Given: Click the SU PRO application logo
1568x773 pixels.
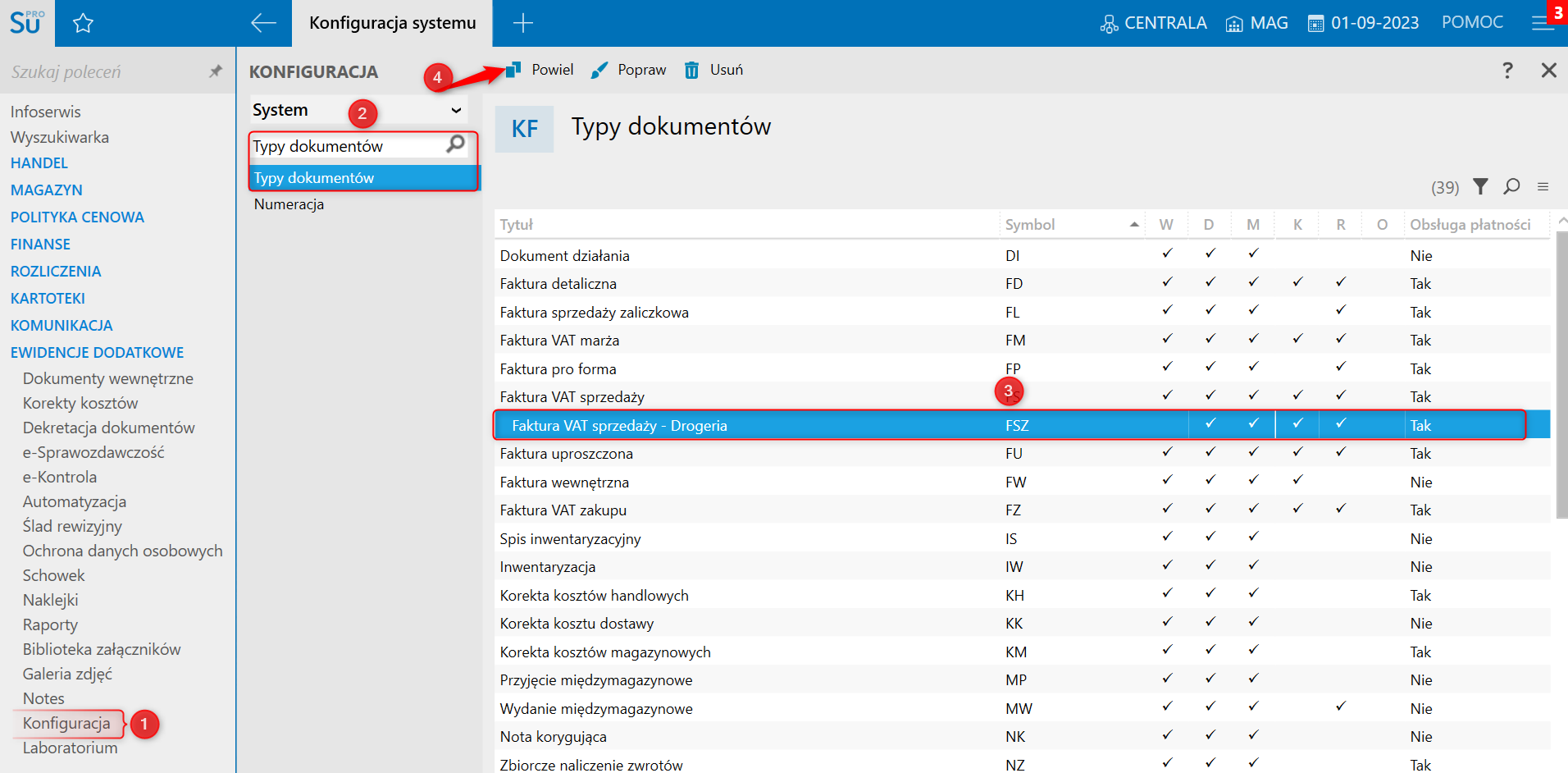Looking at the screenshot, I should point(27,23).
